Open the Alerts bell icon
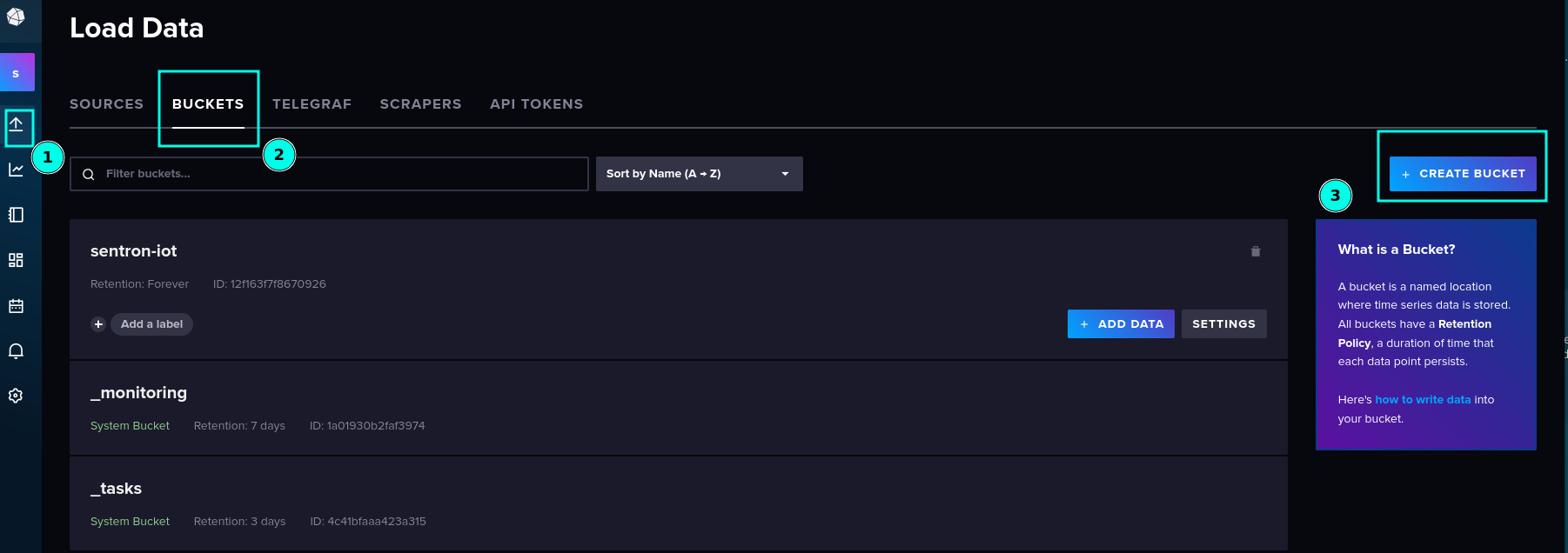 tap(16, 350)
